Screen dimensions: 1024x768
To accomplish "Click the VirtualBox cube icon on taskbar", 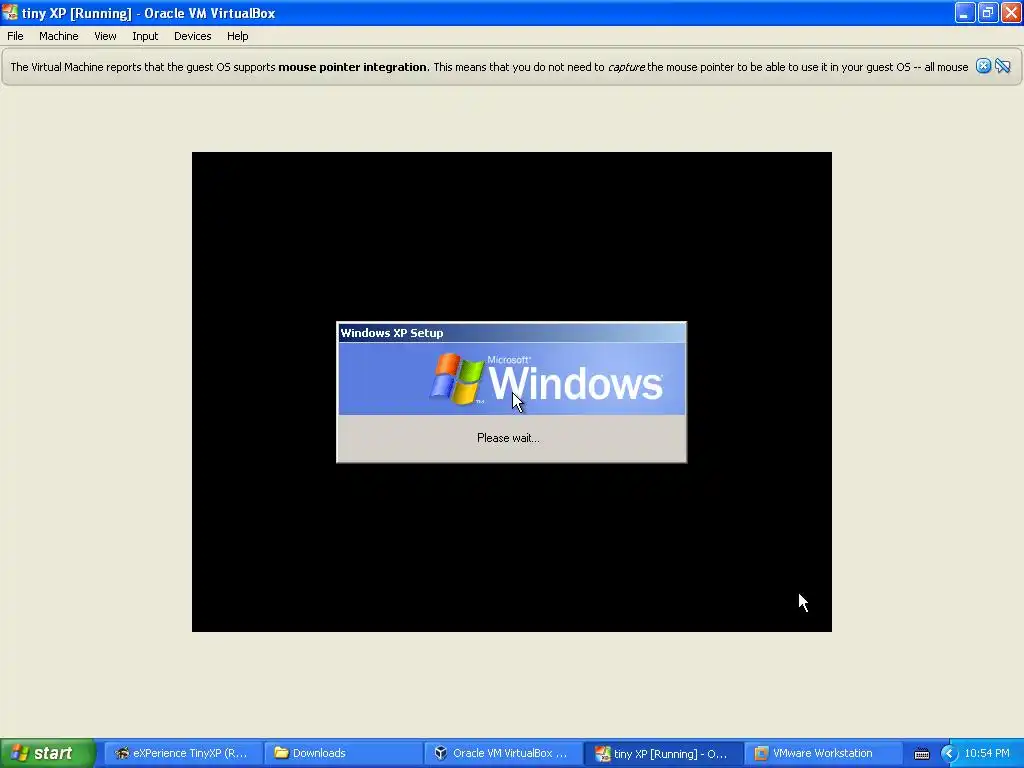I will (441, 753).
